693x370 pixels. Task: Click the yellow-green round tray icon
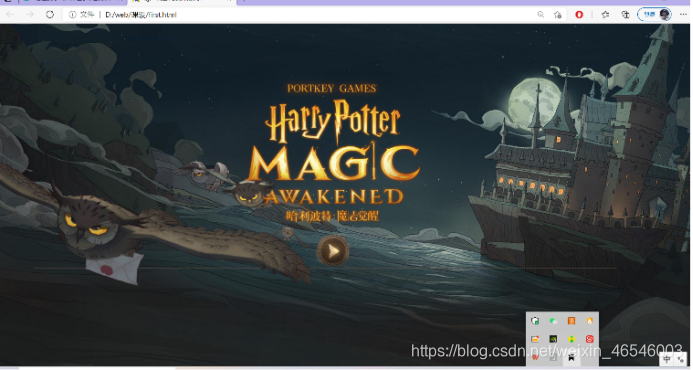(571, 339)
